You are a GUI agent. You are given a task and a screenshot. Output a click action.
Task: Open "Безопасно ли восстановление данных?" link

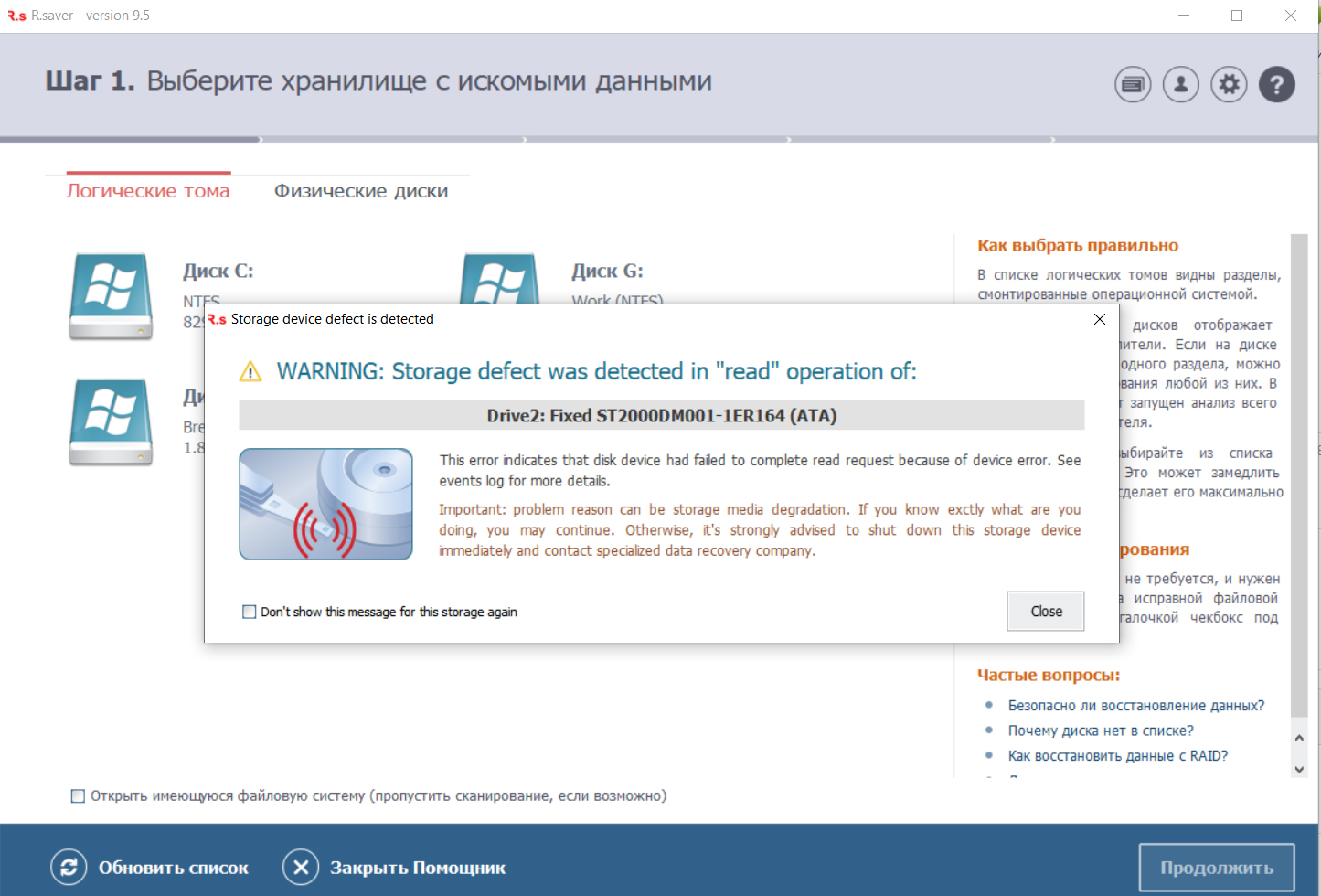pos(1135,706)
